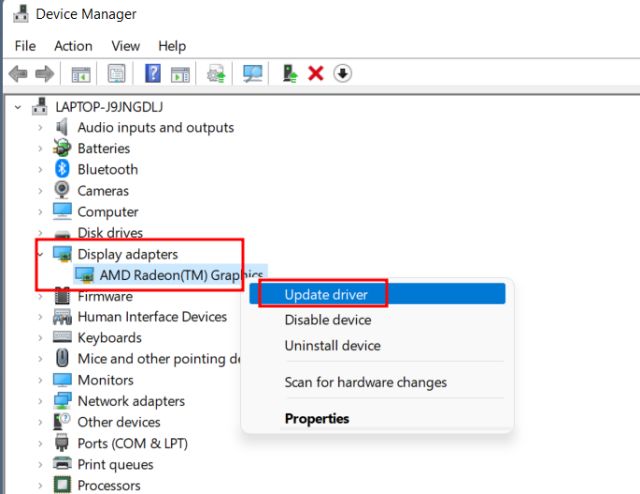Image resolution: width=640 pixels, height=494 pixels.
Task: Click Scan for hardware changes monitor icon
Action: tap(252, 73)
